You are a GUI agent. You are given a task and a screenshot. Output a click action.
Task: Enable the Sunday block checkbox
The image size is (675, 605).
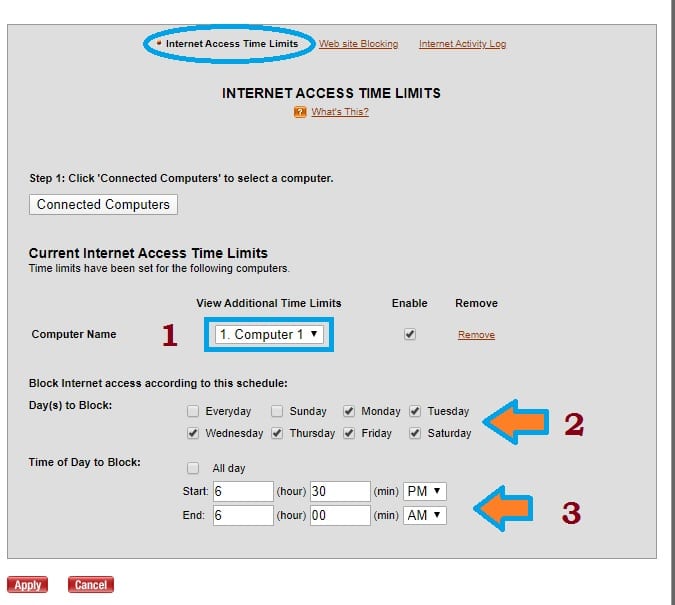pyautogui.click(x=277, y=411)
